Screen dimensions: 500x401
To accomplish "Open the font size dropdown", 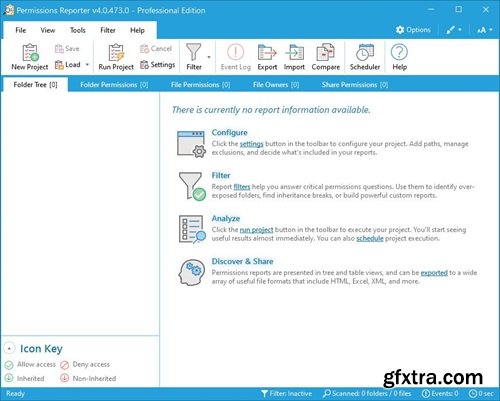I will 485,30.
